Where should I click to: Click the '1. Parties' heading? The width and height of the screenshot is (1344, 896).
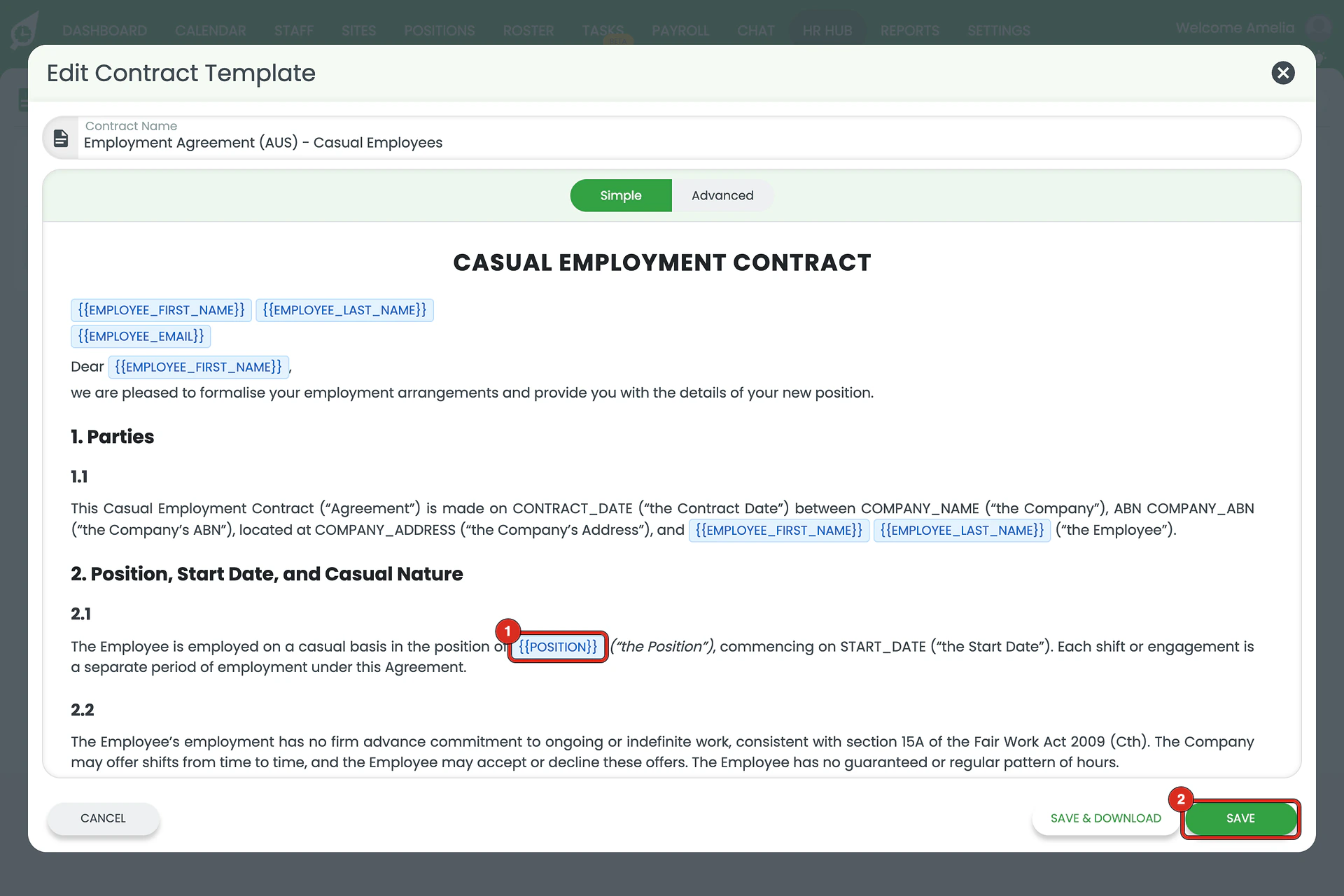112,437
